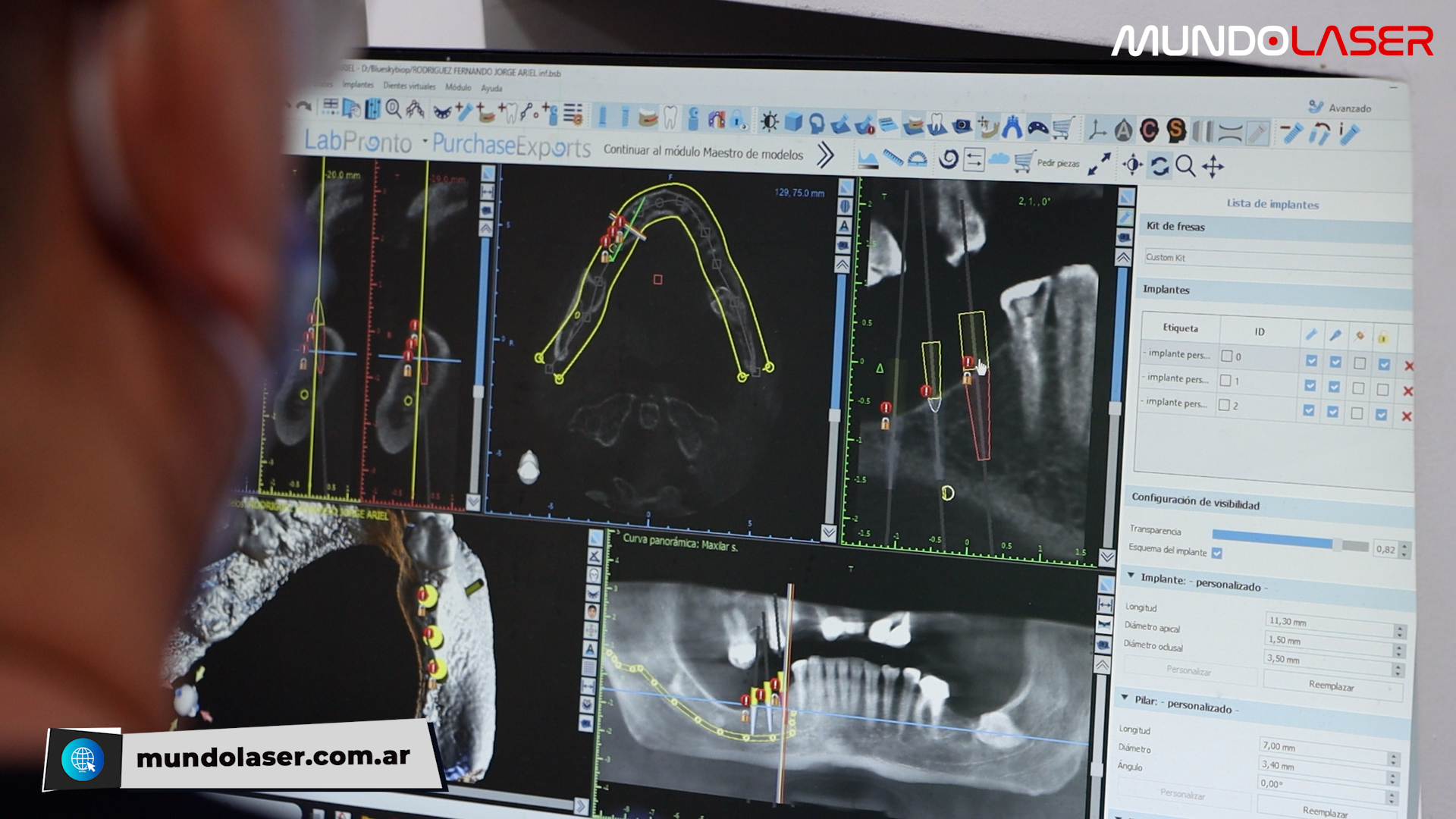Select the protractor angle tool

coord(918,158)
